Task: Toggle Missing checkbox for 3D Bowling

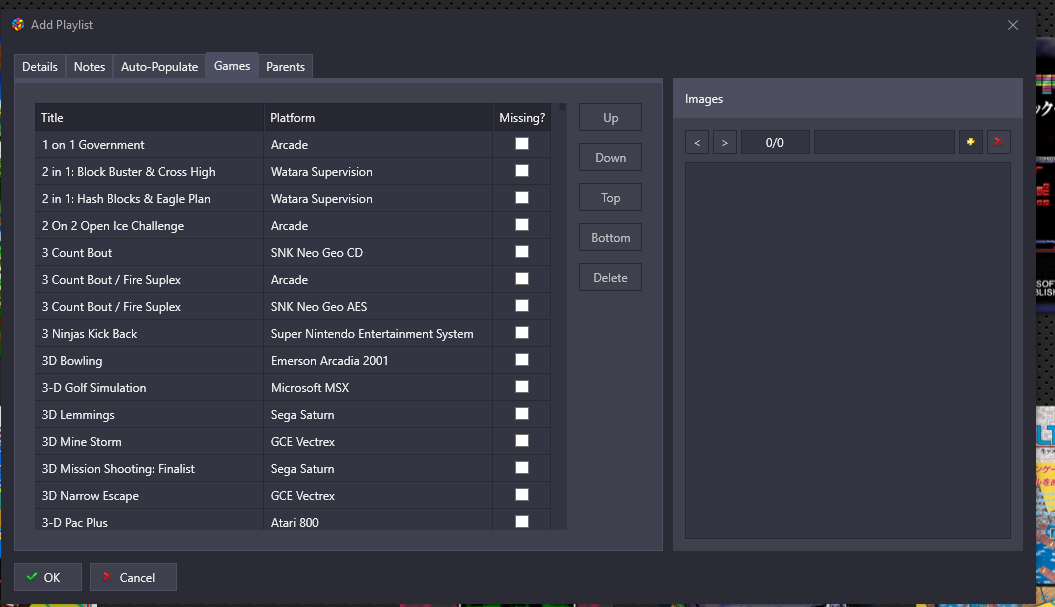Action: [521, 360]
